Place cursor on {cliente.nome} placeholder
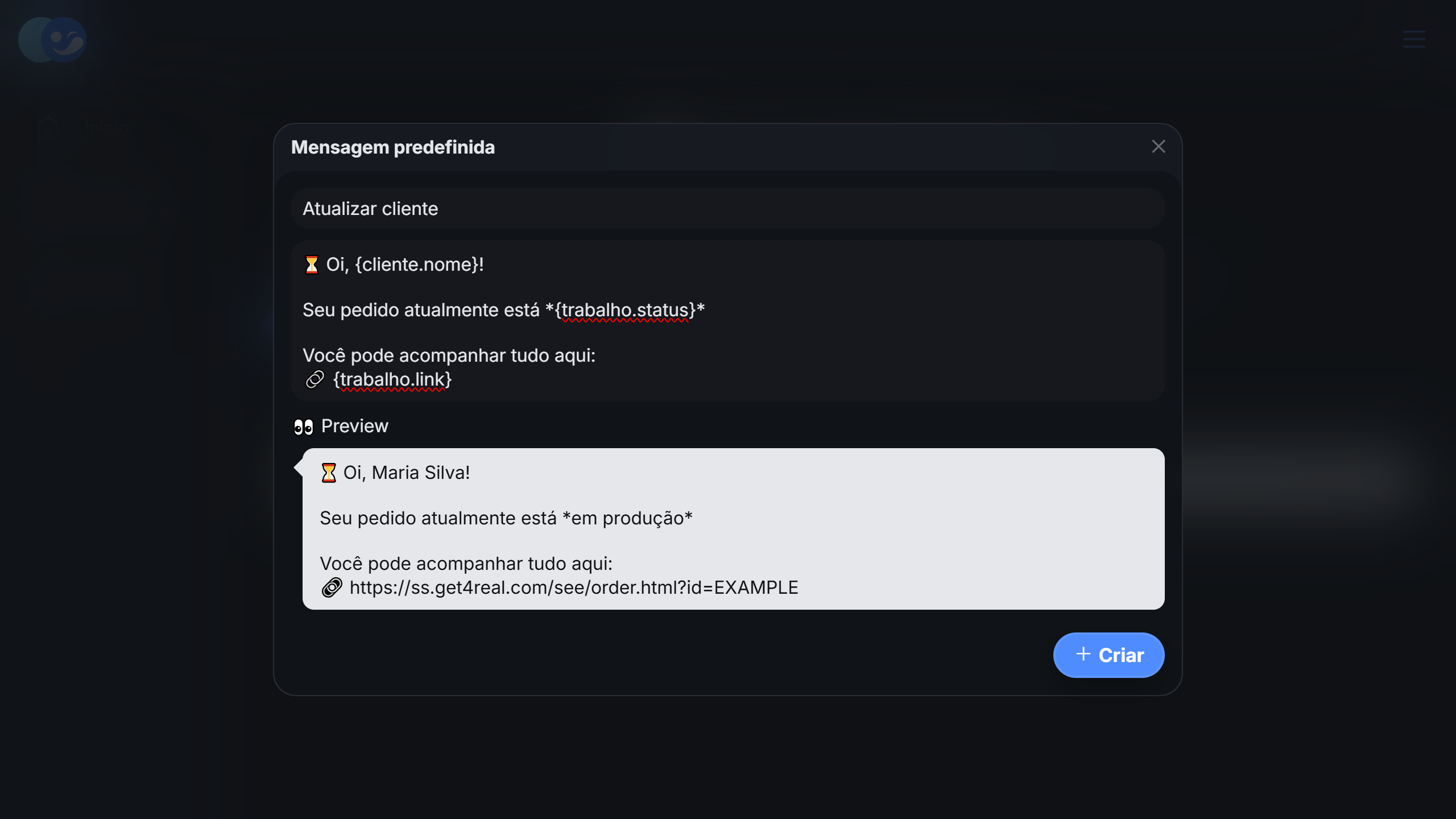 419,265
